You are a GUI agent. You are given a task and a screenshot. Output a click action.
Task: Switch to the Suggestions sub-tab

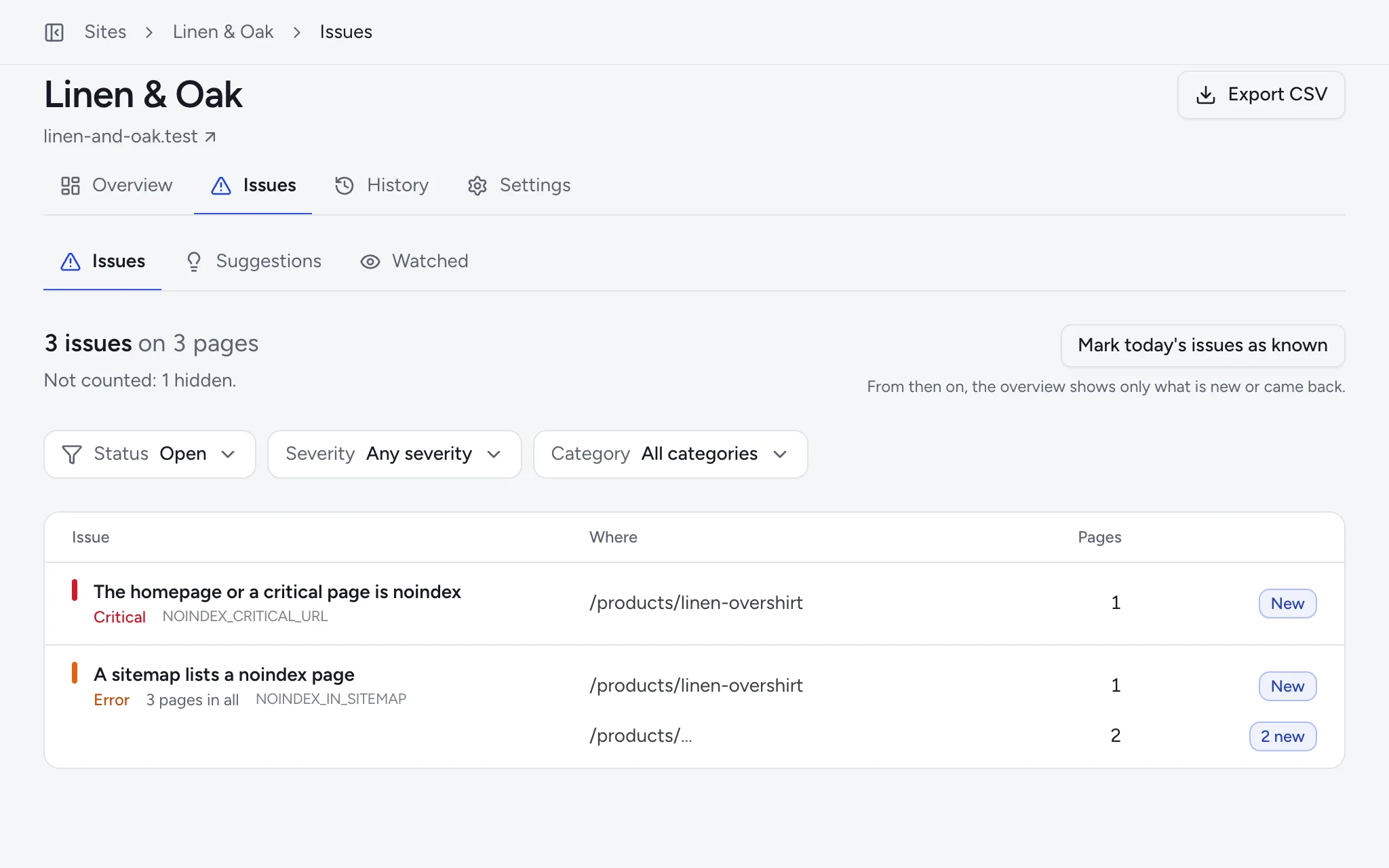point(253,262)
